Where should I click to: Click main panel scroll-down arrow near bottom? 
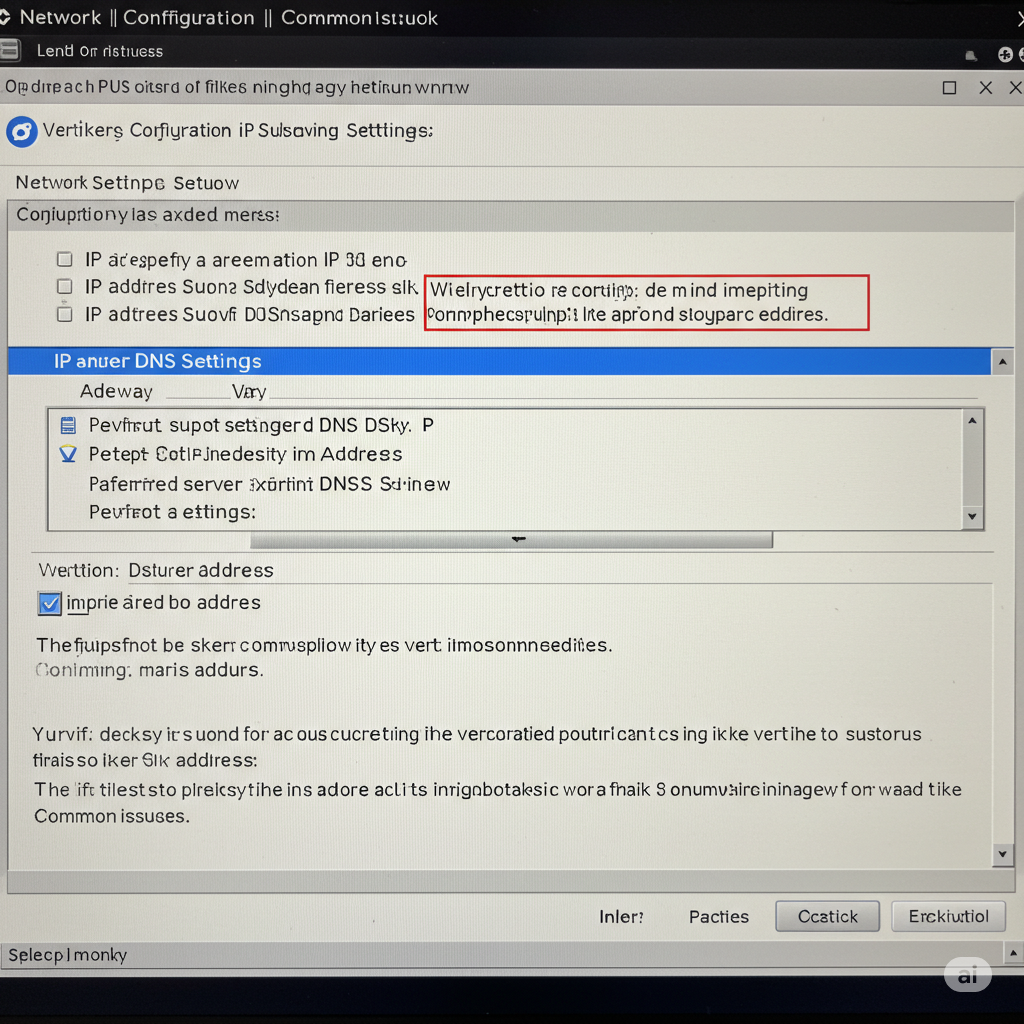pos(1002,854)
